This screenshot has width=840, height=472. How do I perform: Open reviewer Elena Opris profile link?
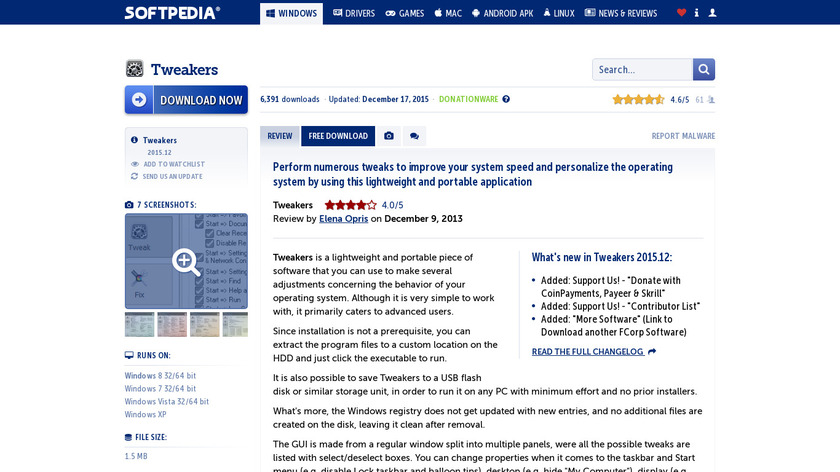(343, 219)
